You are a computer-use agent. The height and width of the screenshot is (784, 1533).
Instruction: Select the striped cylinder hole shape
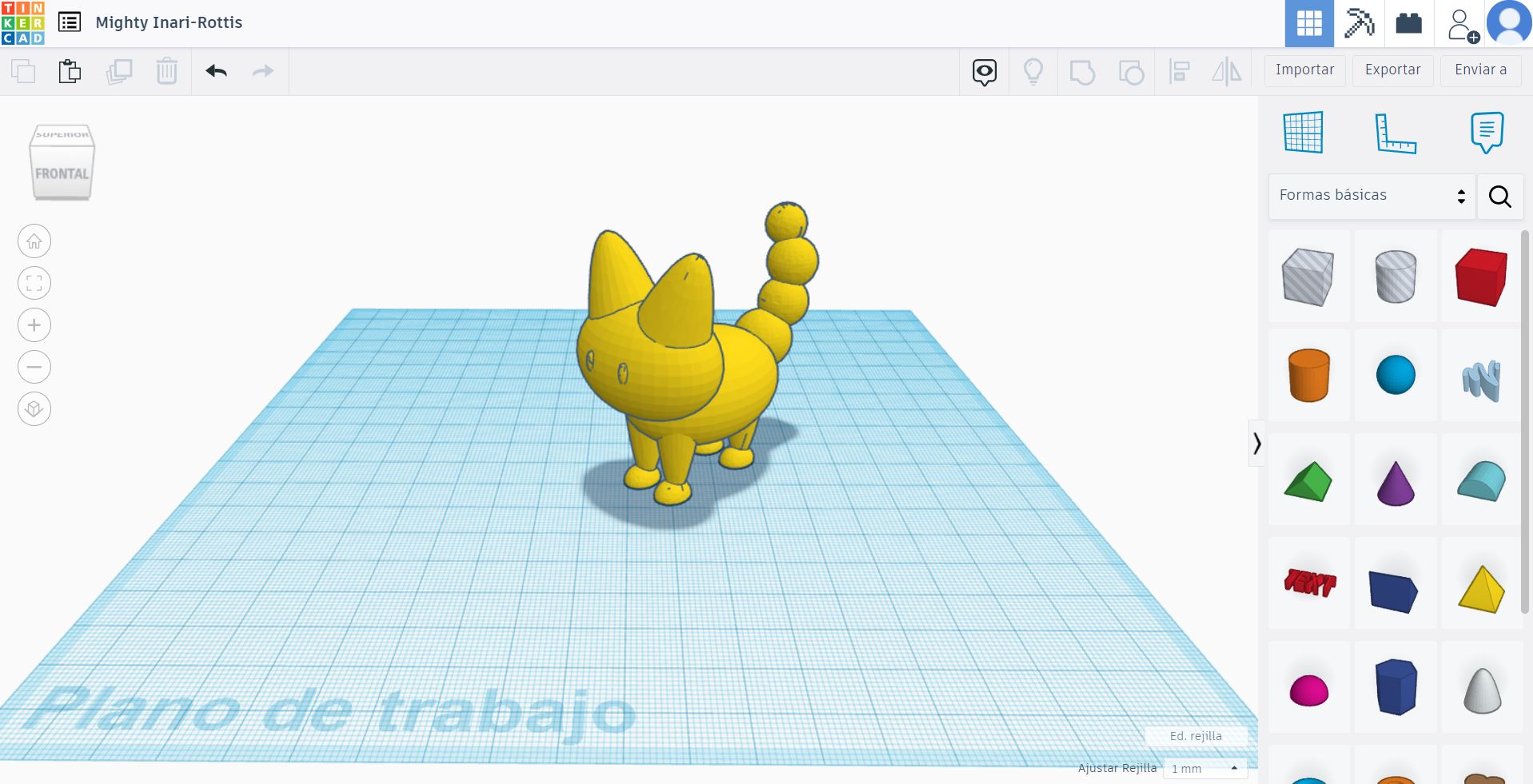pyautogui.click(x=1396, y=277)
